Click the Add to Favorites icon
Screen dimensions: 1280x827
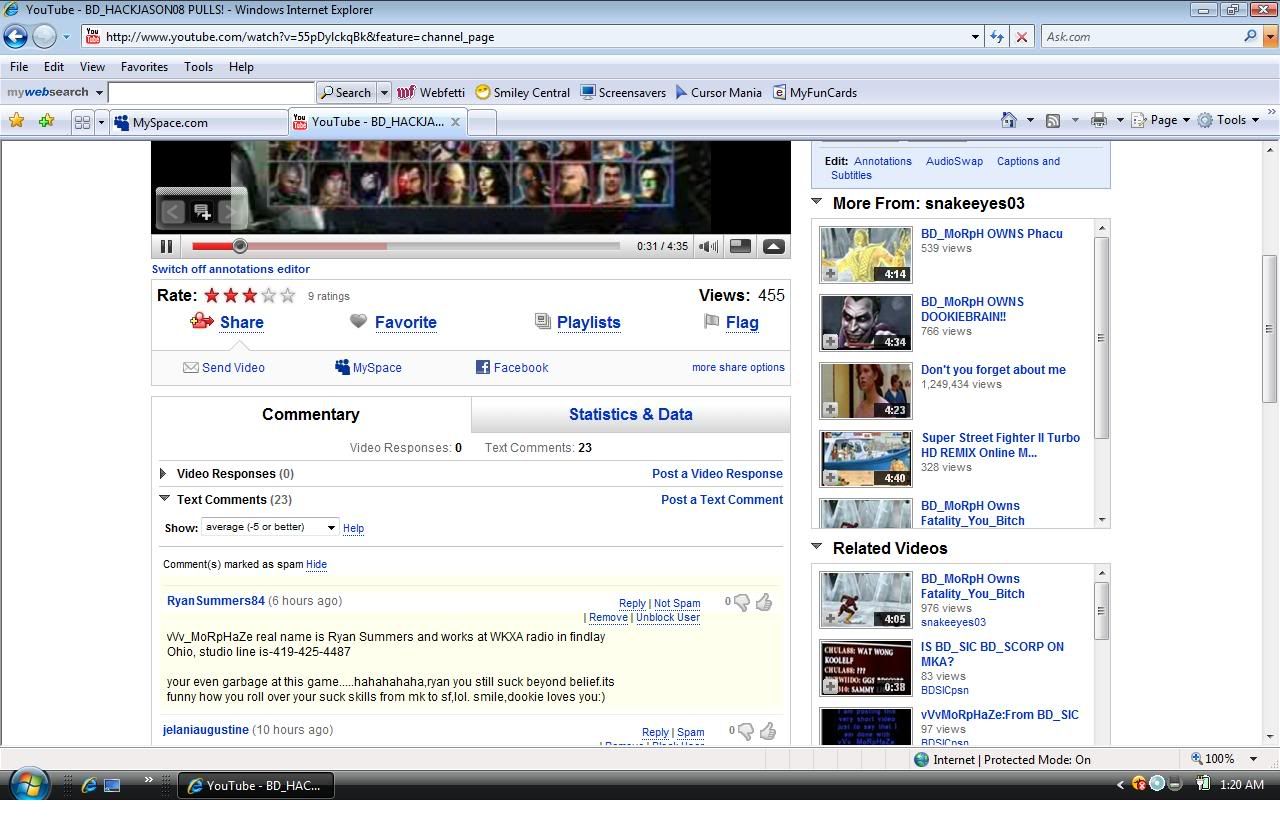pos(46,121)
